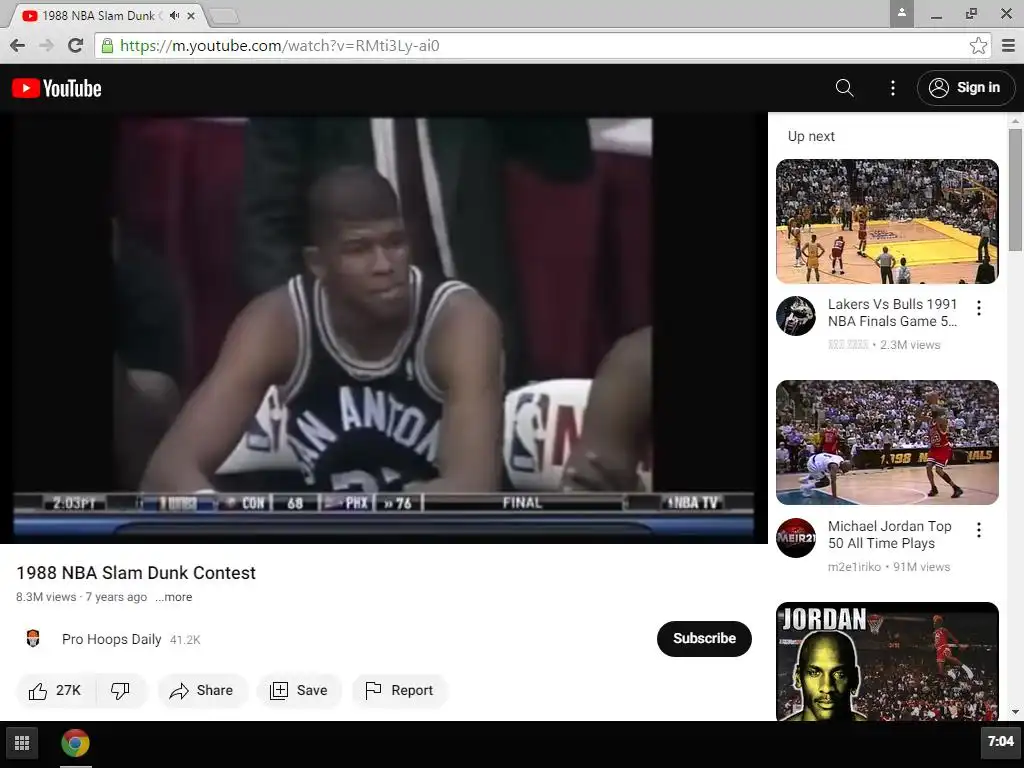Open the app launcher grid
The height and width of the screenshot is (768, 1024).
coord(22,743)
